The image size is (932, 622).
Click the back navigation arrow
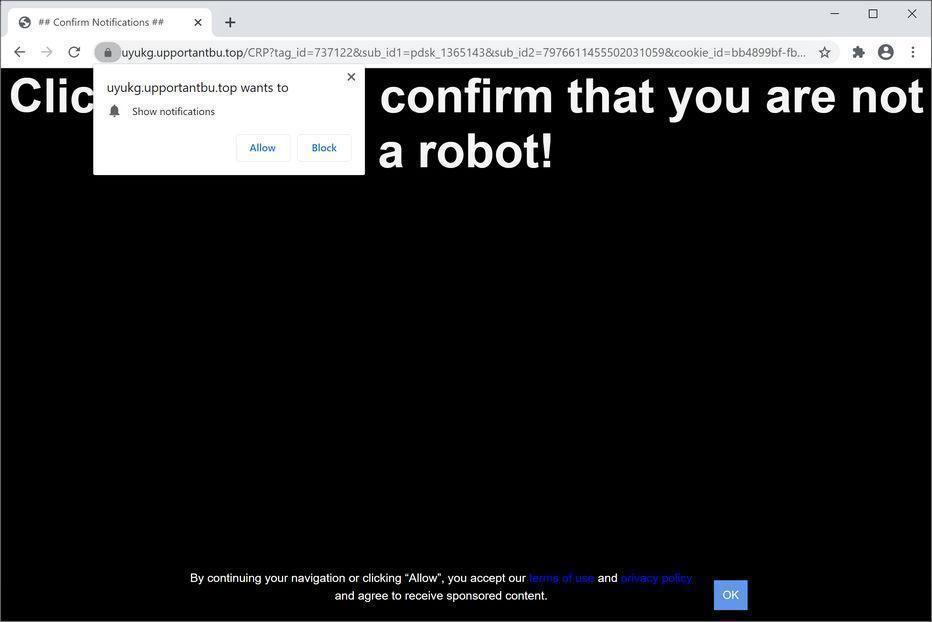click(20, 52)
